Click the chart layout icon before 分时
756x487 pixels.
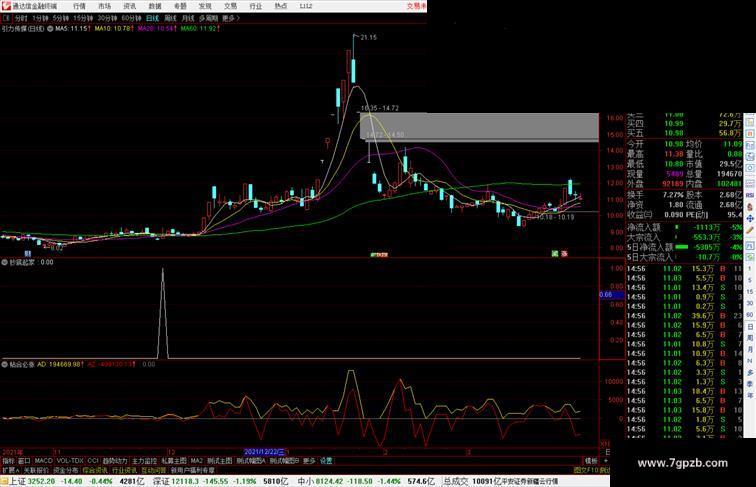pos(6,18)
